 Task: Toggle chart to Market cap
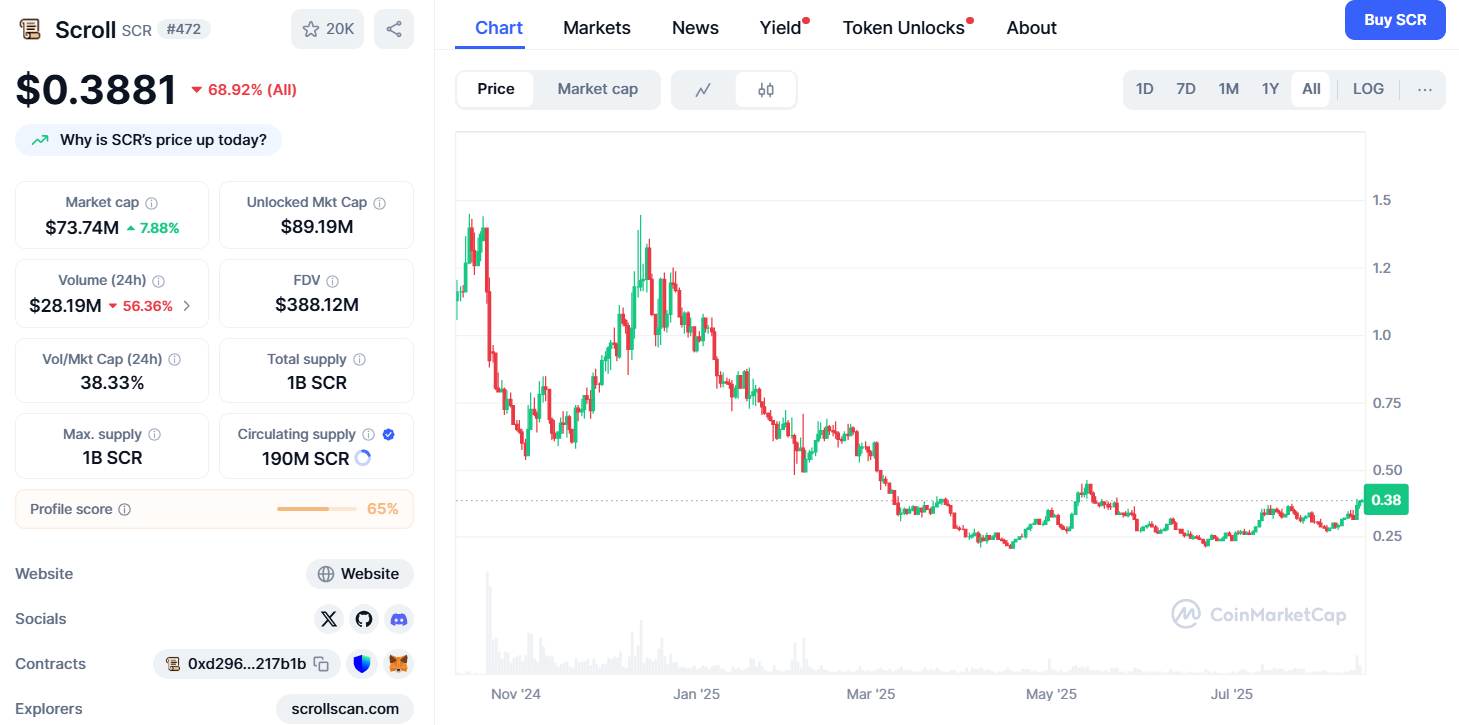coord(597,89)
